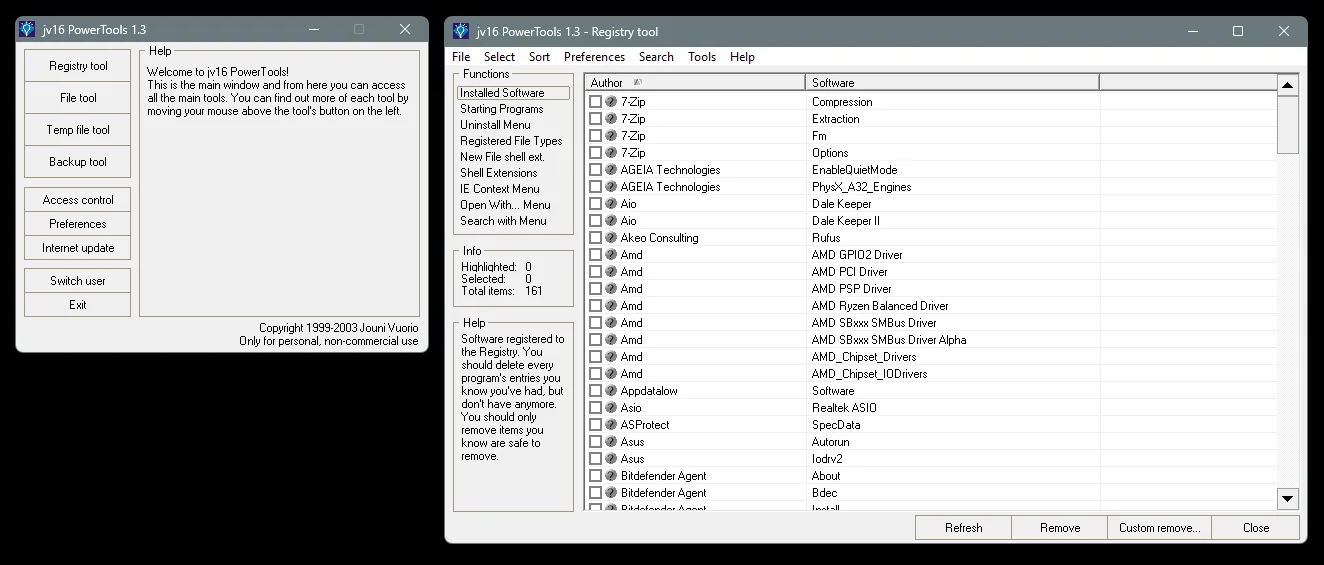The image size is (1324, 565).
Task: Click the Custom remove... button
Action: [1159, 528]
